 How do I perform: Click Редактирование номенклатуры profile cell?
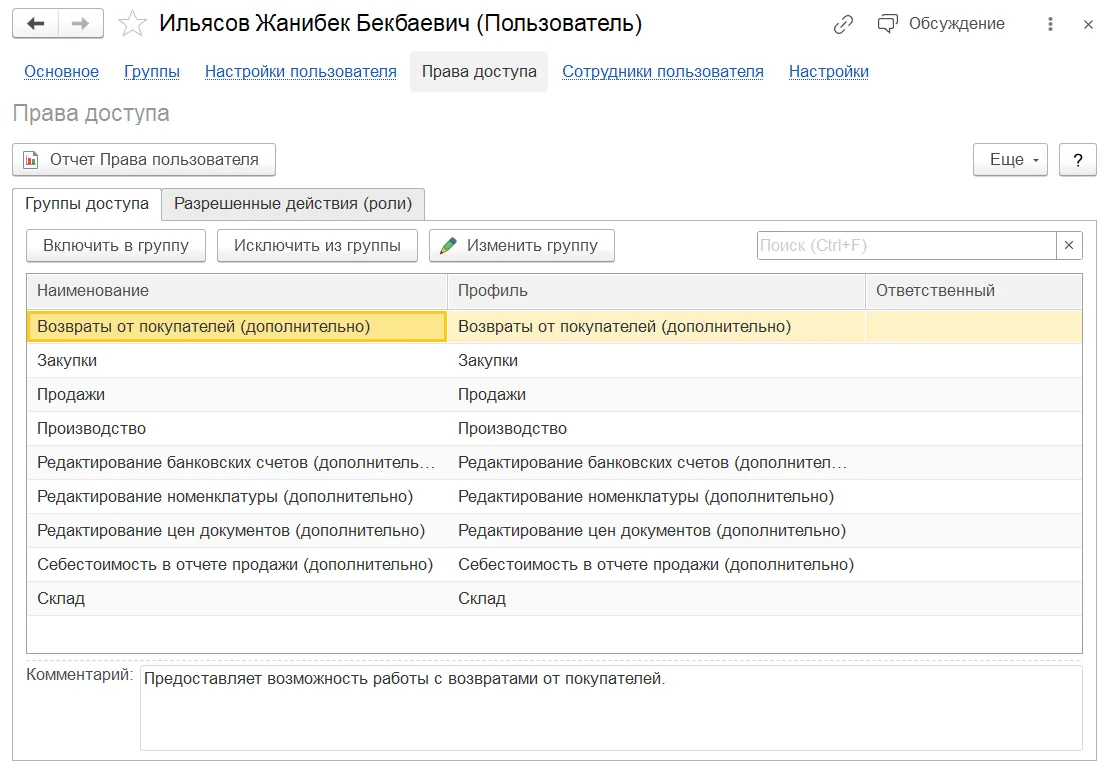pos(656,496)
